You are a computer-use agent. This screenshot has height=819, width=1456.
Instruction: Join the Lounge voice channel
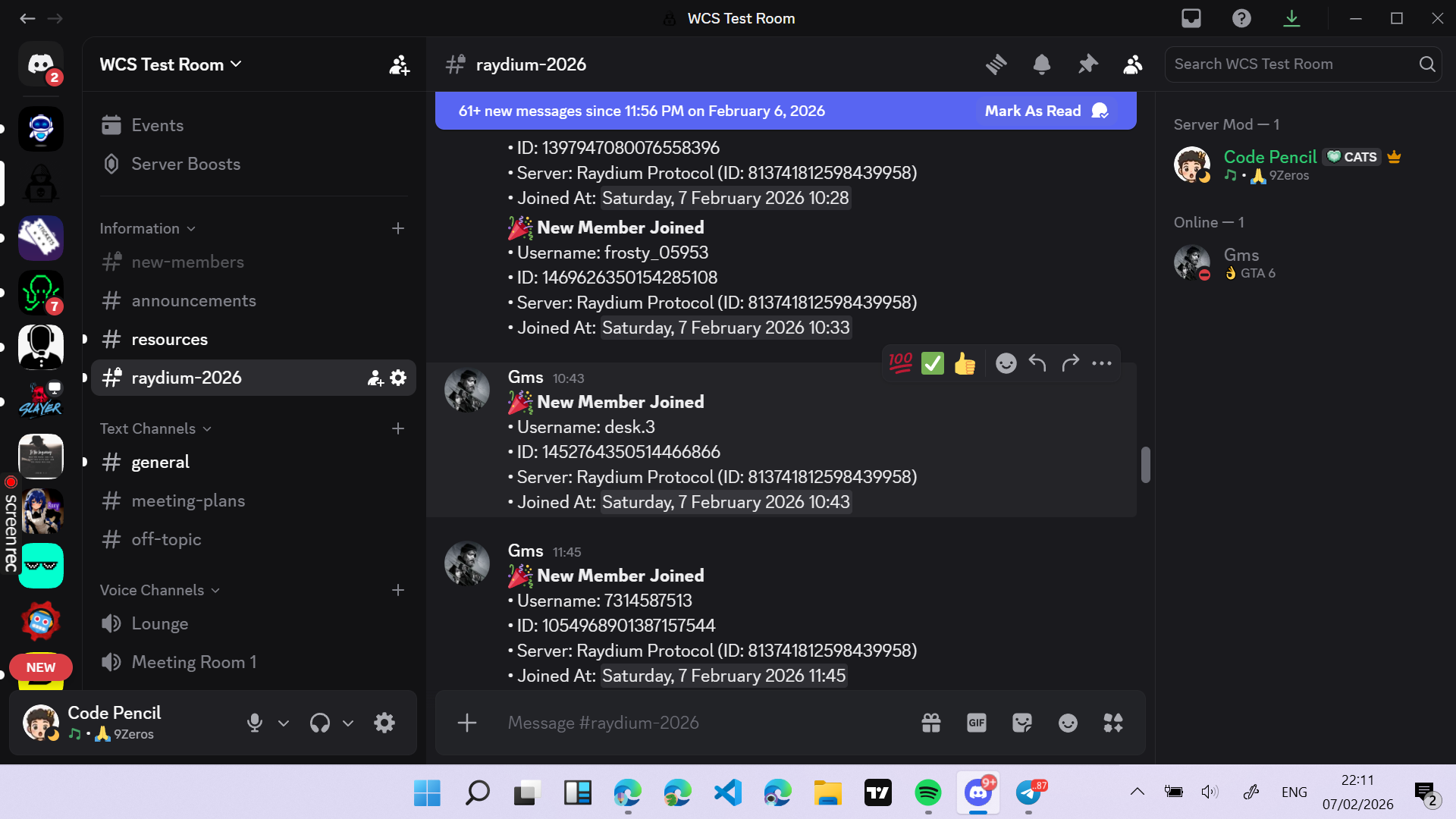(x=159, y=623)
